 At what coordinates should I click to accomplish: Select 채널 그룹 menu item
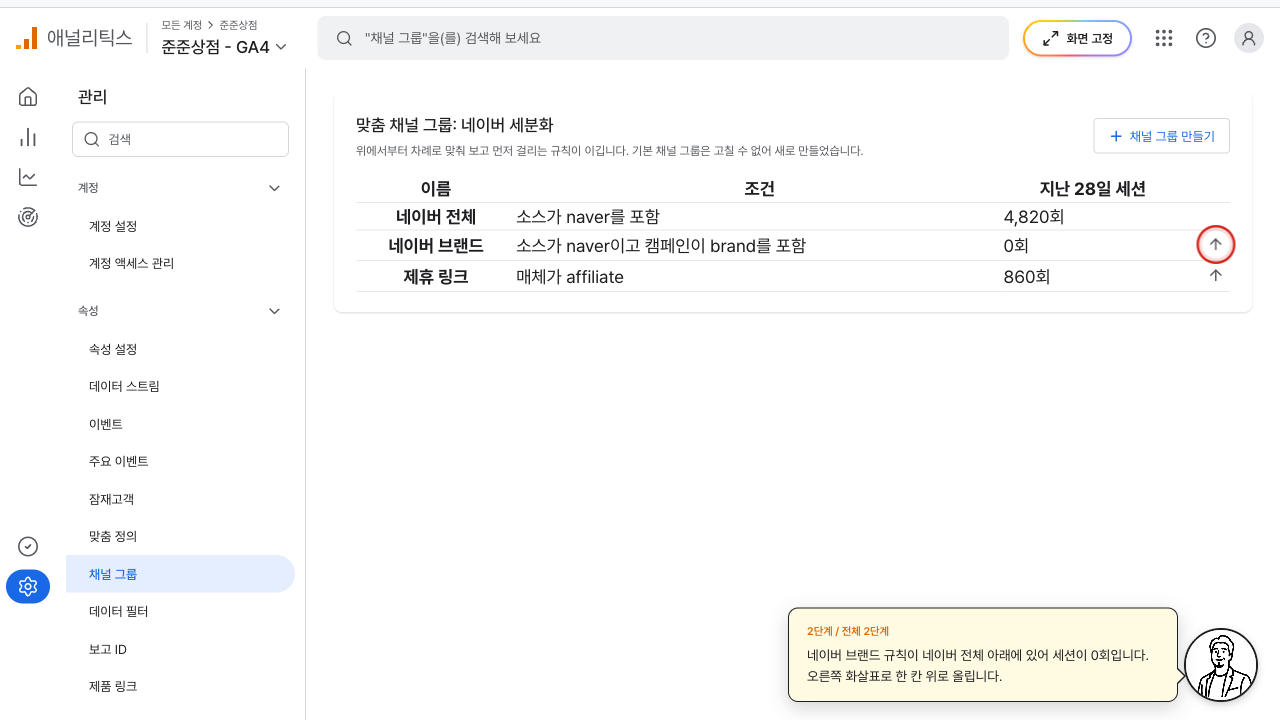180,574
